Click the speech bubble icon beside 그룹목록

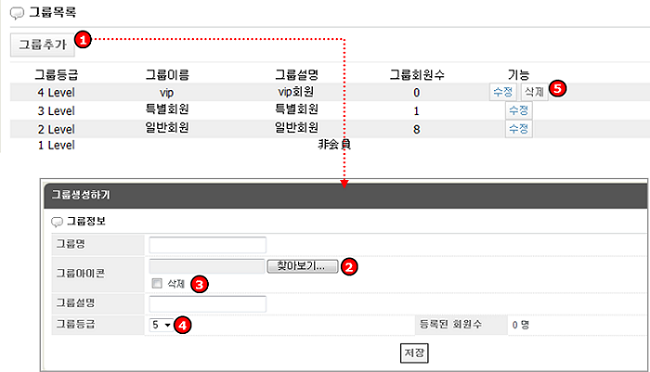point(17,13)
